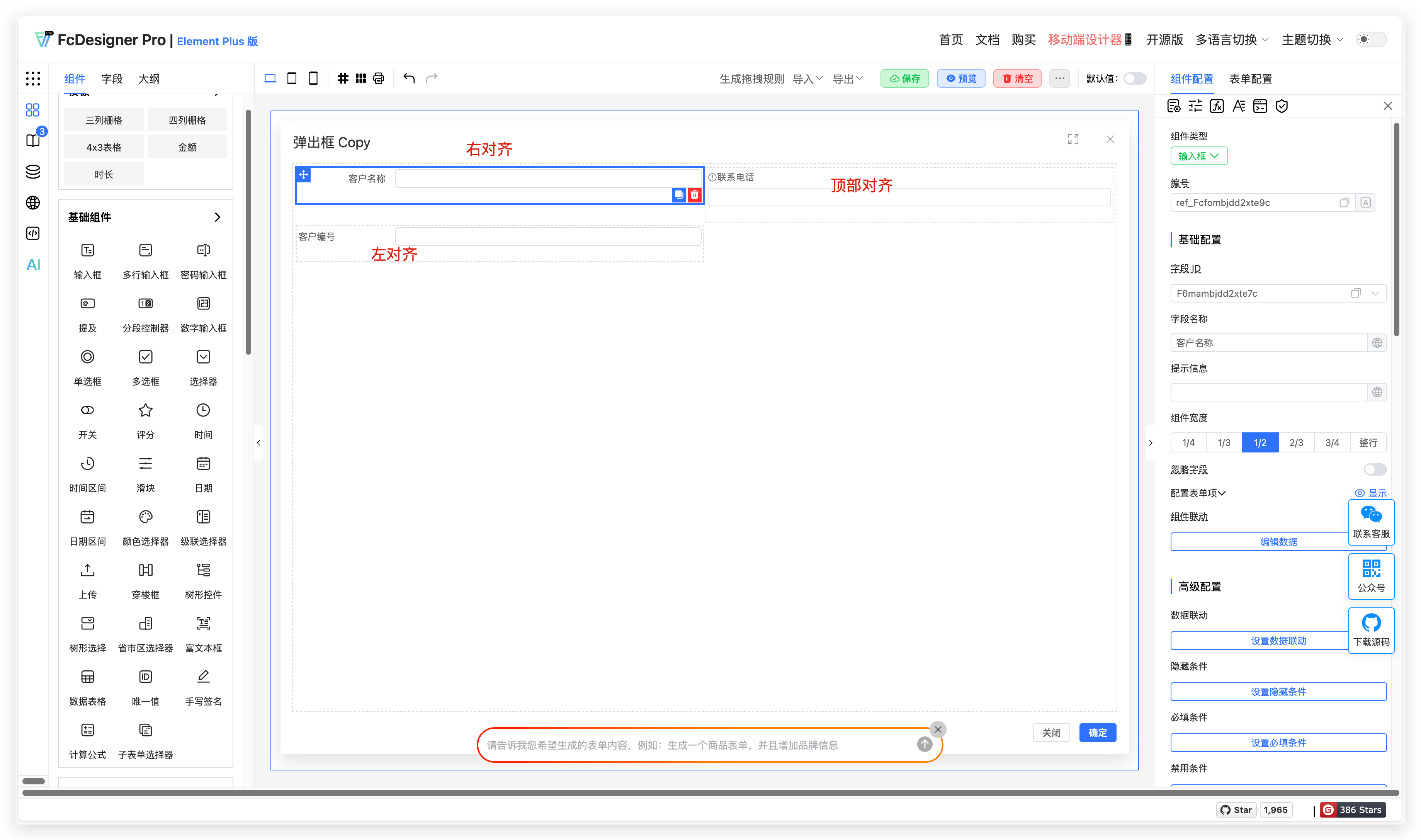
Task: Enable the 默认值 toggle switch
Action: tap(1135, 79)
